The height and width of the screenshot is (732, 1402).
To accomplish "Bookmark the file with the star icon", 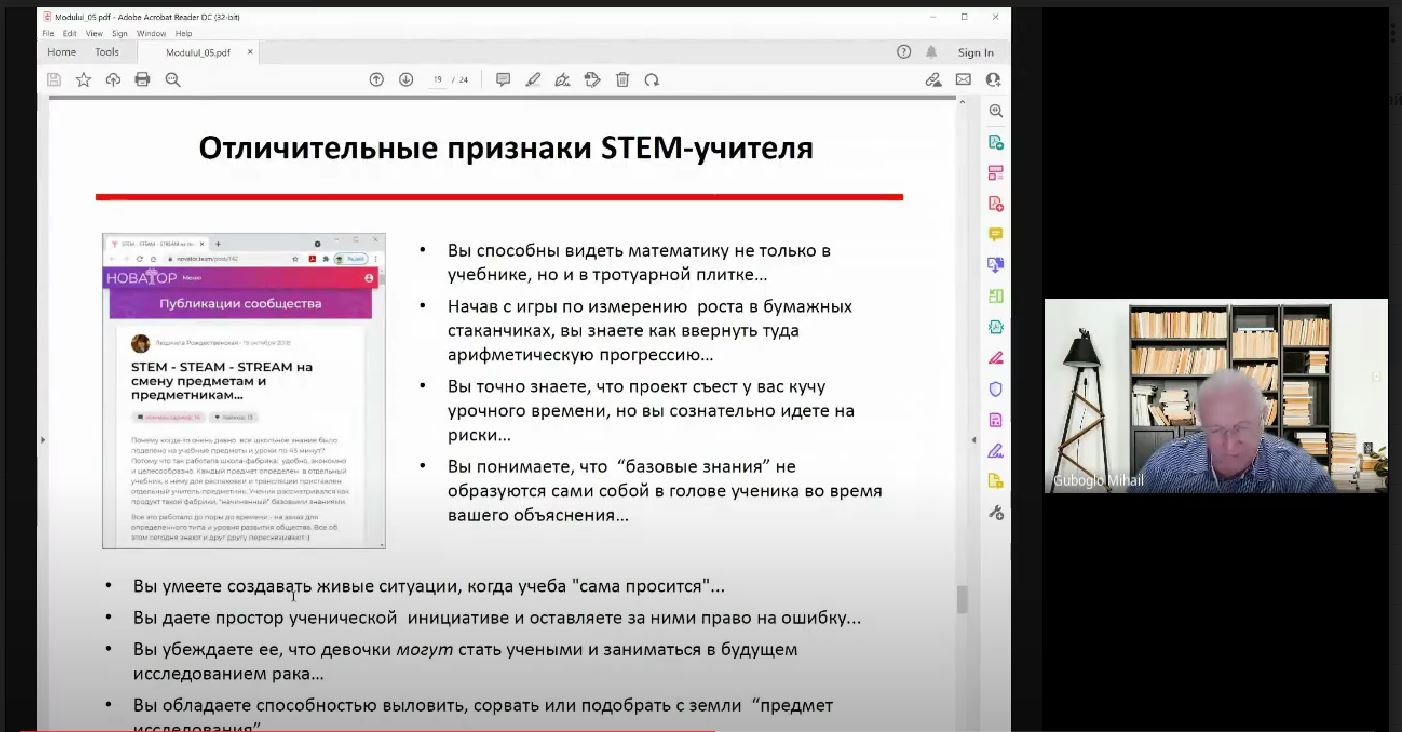I will tap(83, 80).
